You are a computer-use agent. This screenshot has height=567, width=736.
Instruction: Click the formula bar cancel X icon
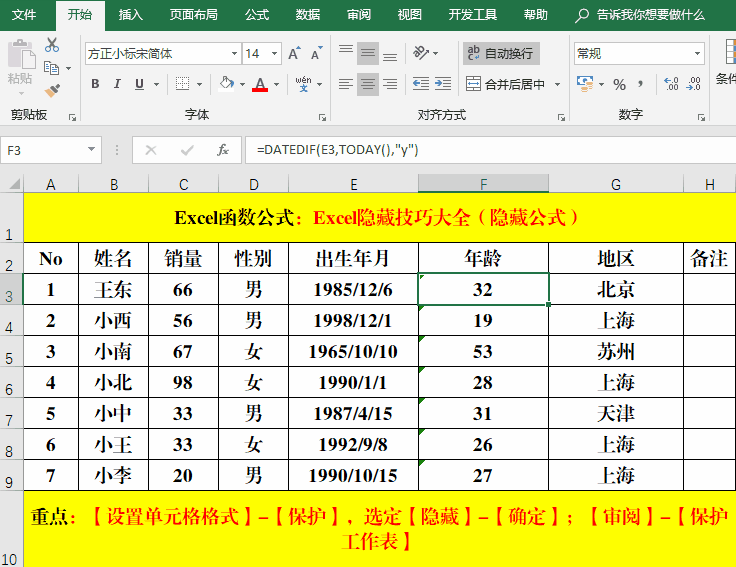click(151, 150)
